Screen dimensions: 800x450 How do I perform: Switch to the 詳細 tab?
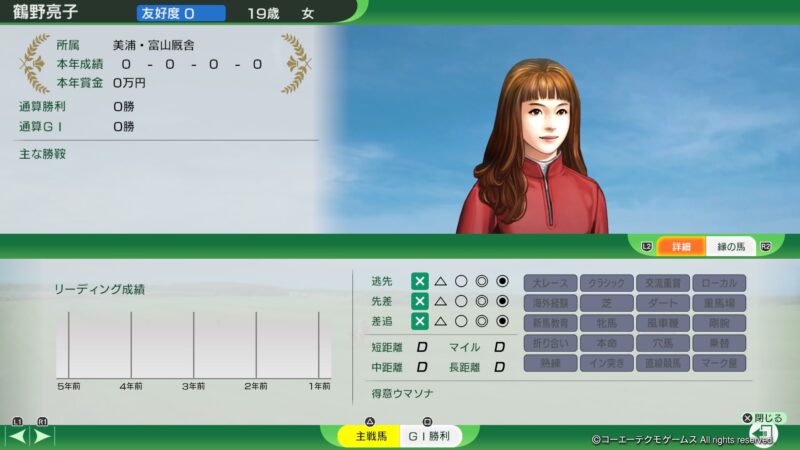(682, 247)
